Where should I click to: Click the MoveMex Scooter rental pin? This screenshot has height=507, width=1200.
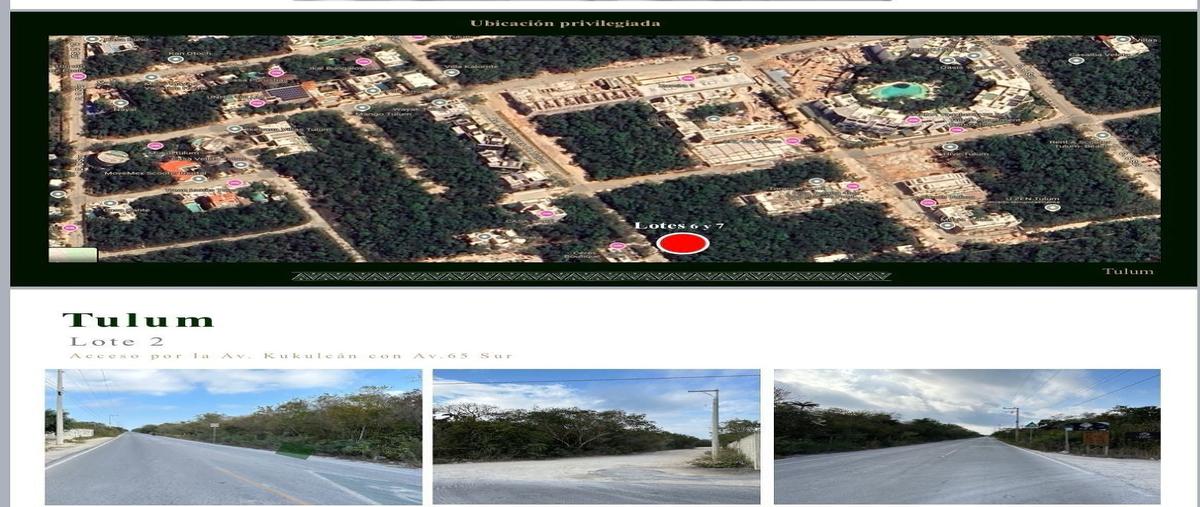pos(199,178)
